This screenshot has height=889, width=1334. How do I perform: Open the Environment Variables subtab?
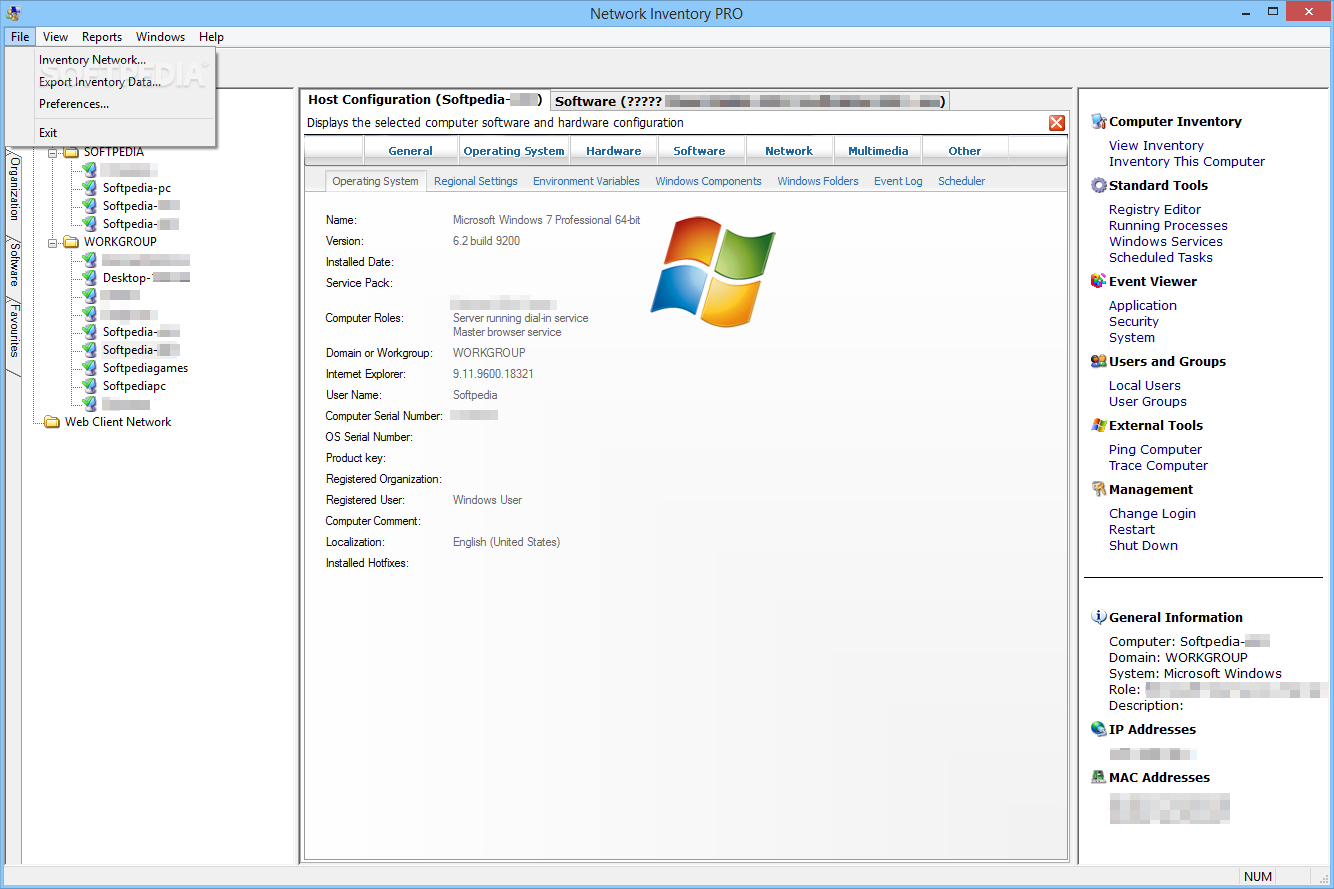(586, 181)
